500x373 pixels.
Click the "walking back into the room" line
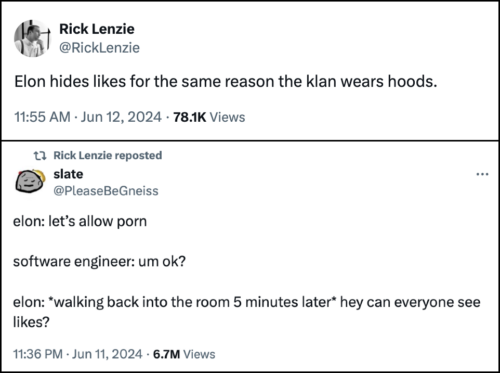pyautogui.click(x=247, y=302)
